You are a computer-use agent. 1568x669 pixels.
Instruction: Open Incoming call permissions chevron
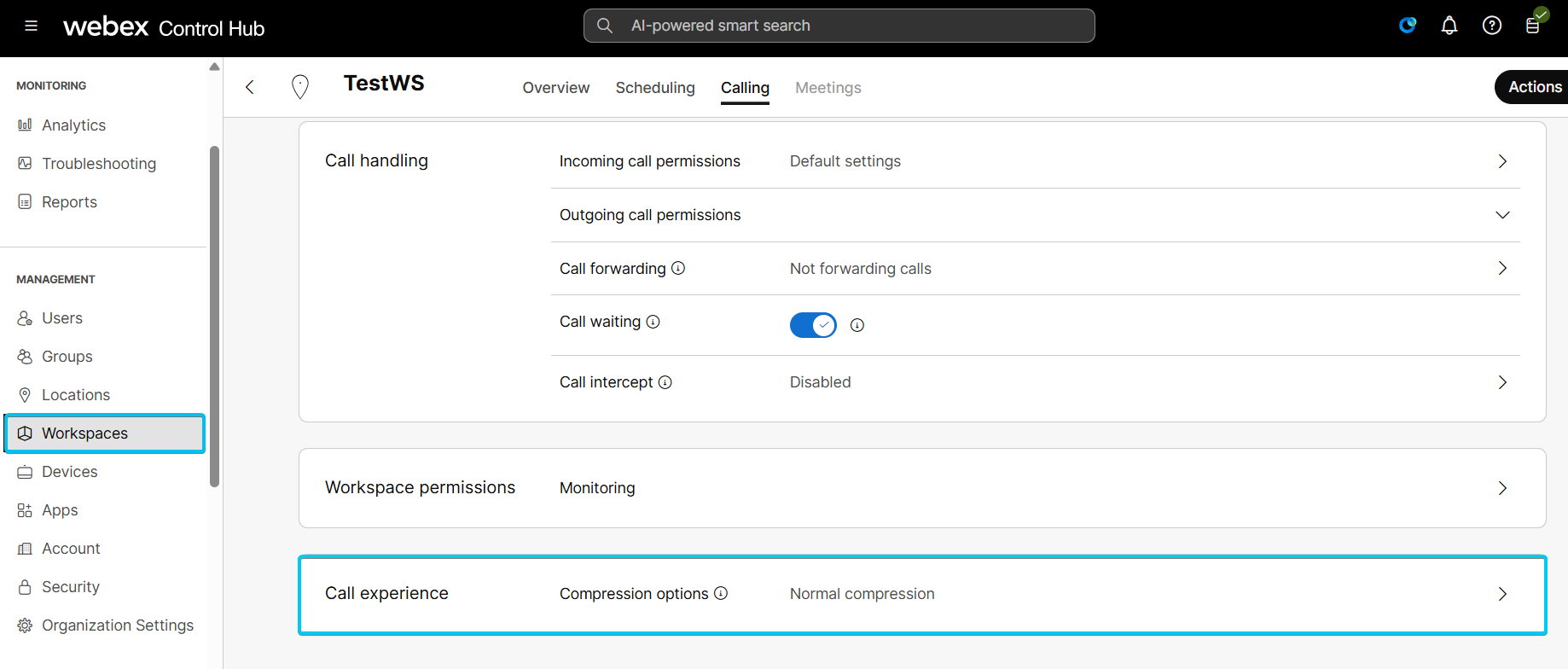point(1502,161)
